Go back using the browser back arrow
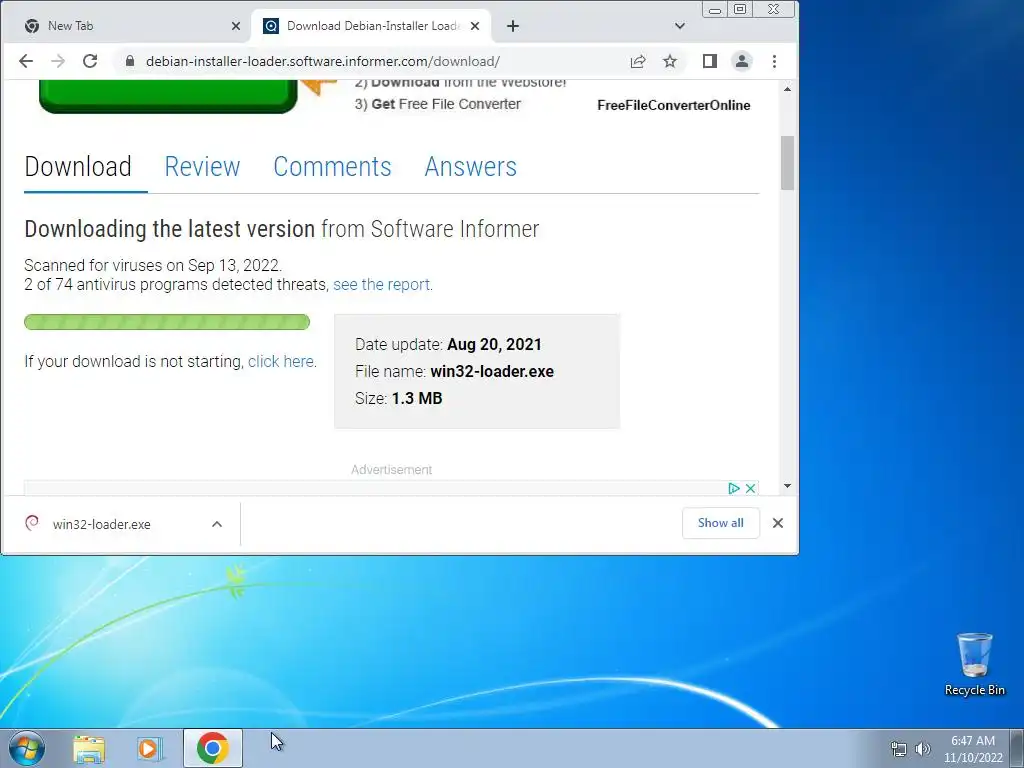This screenshot has height=768, width=1024. [25, 61]
